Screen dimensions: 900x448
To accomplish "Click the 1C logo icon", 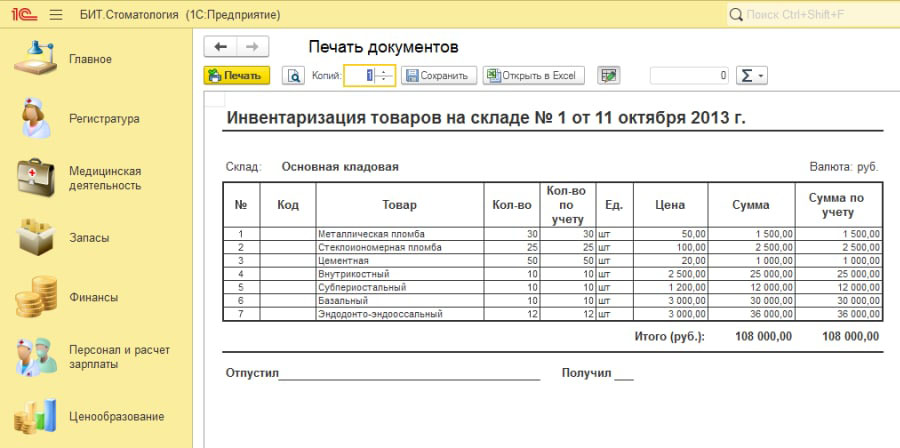I will pyautogui.click(x=24, y=14).
